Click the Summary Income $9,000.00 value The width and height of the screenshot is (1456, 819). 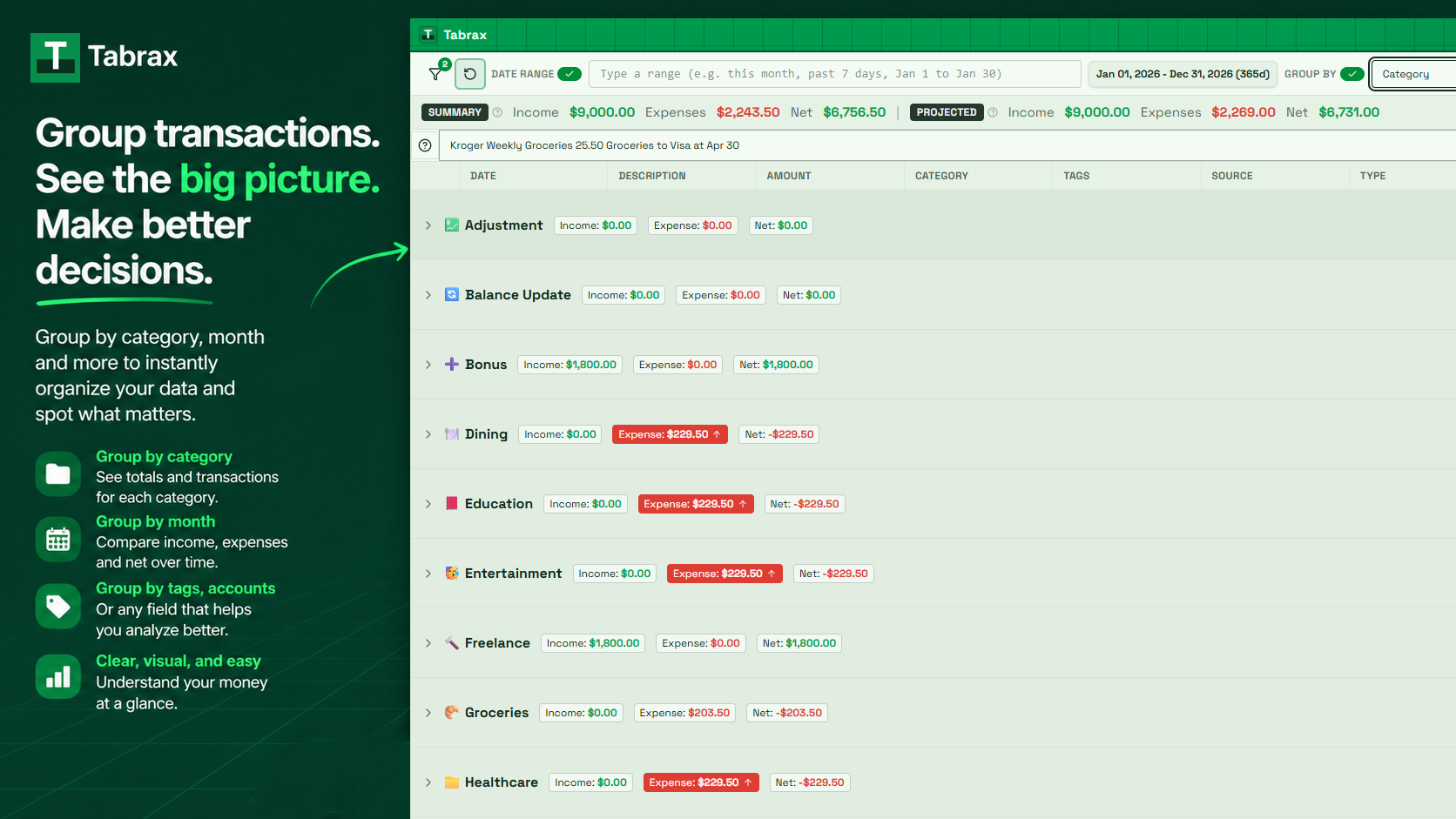pos(603,112)
